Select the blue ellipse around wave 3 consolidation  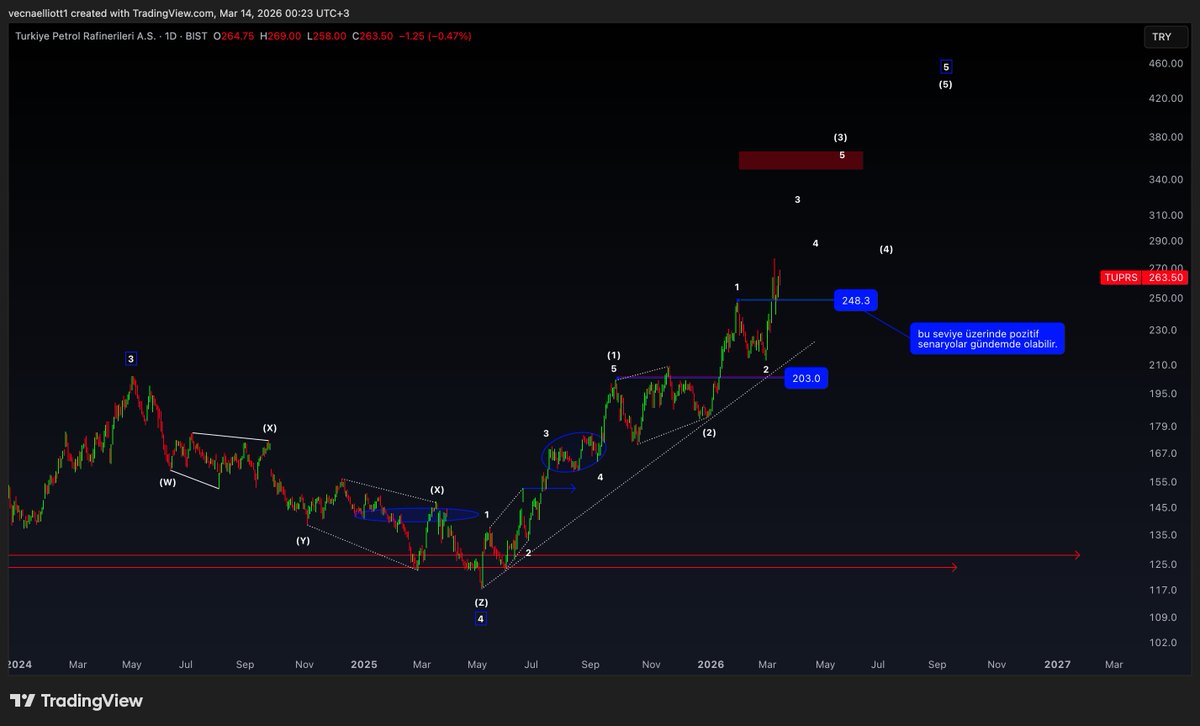pyautogui.click(x=574, y=452)
